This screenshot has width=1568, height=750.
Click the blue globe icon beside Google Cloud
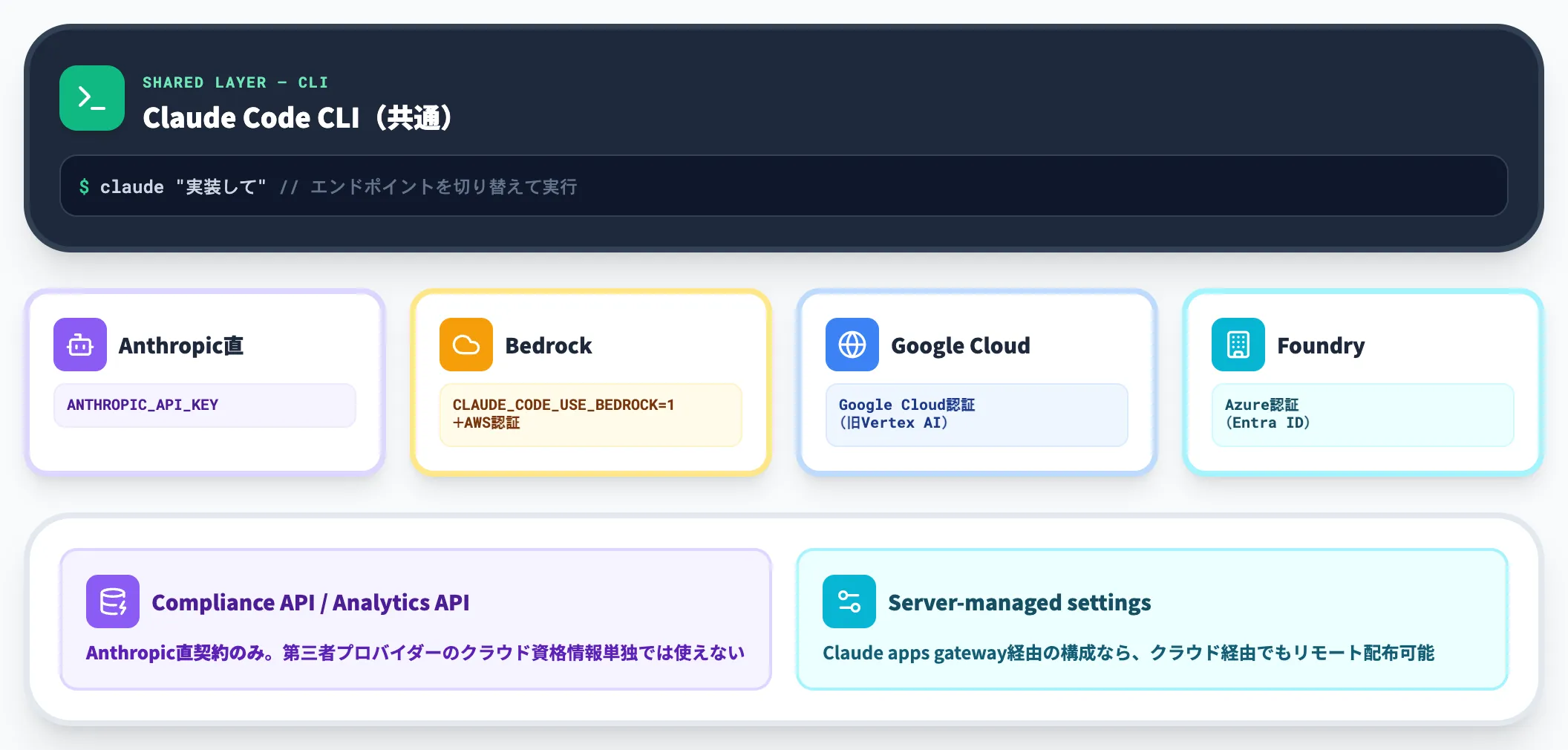pyautogui.click(x=852, y=345)
